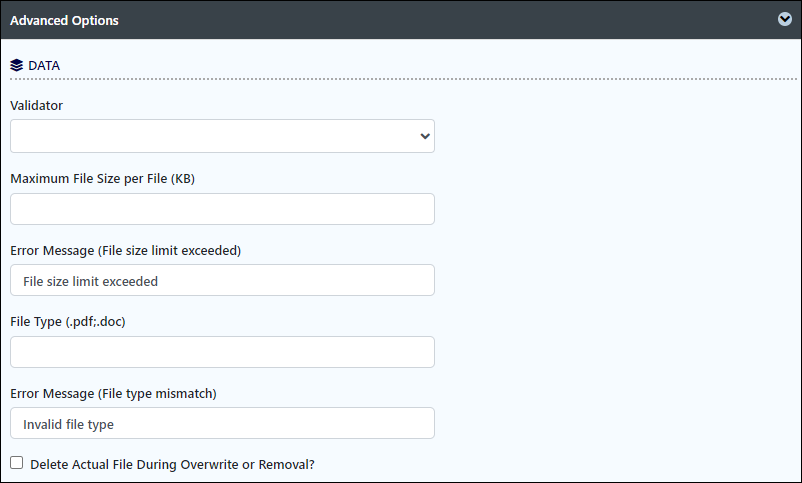Focus the Maximum File Size input box
Image resolution: width=802 pixels, height=483 pixels.
[222, 209]
